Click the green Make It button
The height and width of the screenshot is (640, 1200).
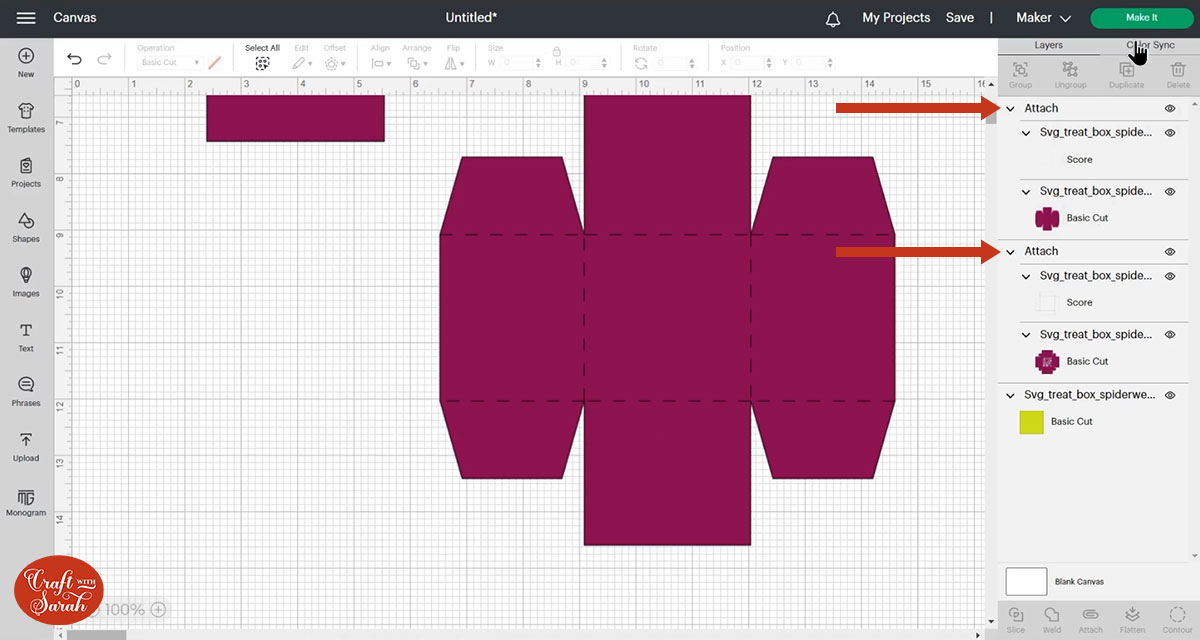click(x=1141, y=18)
